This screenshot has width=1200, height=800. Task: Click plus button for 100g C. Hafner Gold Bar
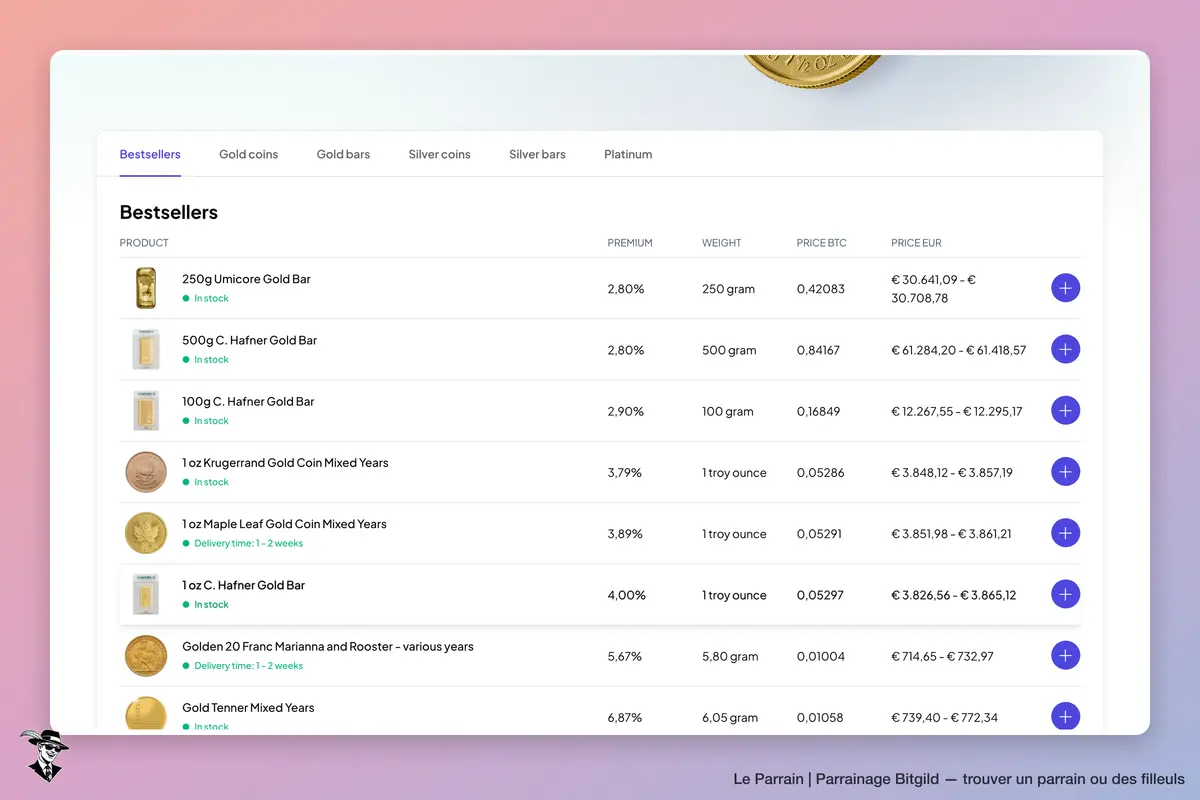pyautogui.click(x=1066, y=410)
